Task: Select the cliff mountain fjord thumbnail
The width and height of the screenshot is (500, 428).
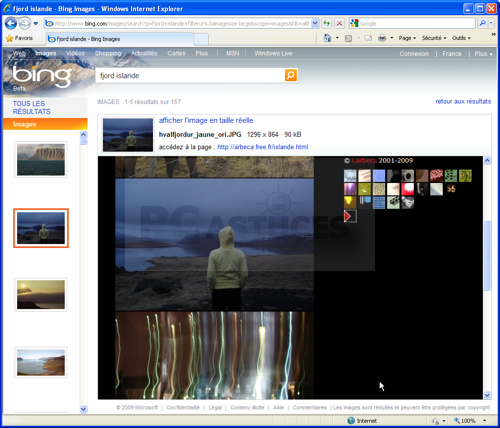Action: tap(41, 159)
